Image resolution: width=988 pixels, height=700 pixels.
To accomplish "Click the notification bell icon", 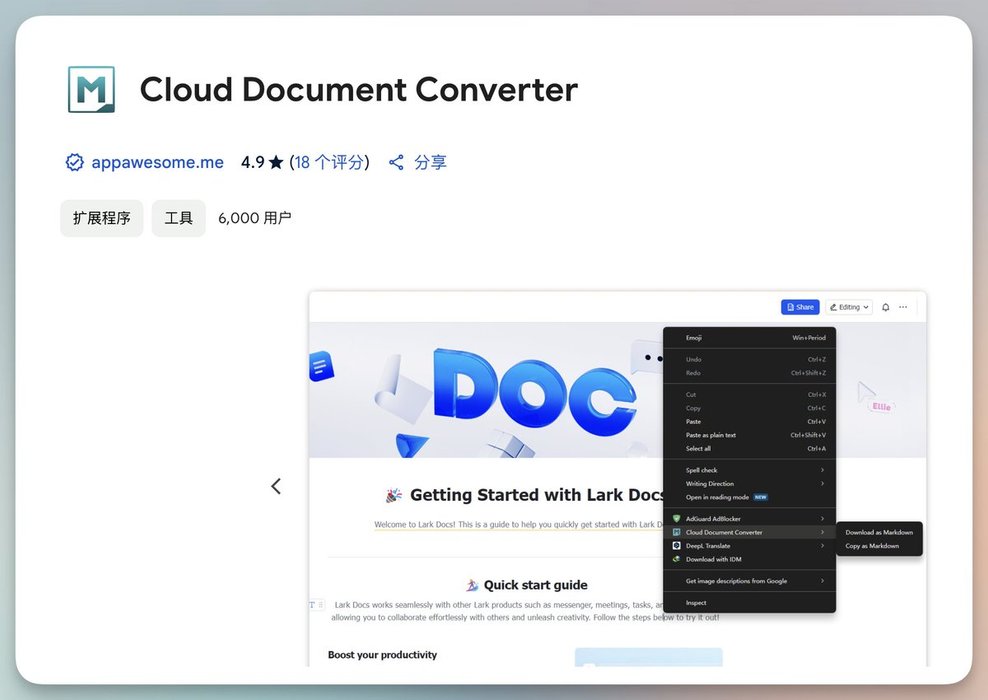I will coord(885,307).
